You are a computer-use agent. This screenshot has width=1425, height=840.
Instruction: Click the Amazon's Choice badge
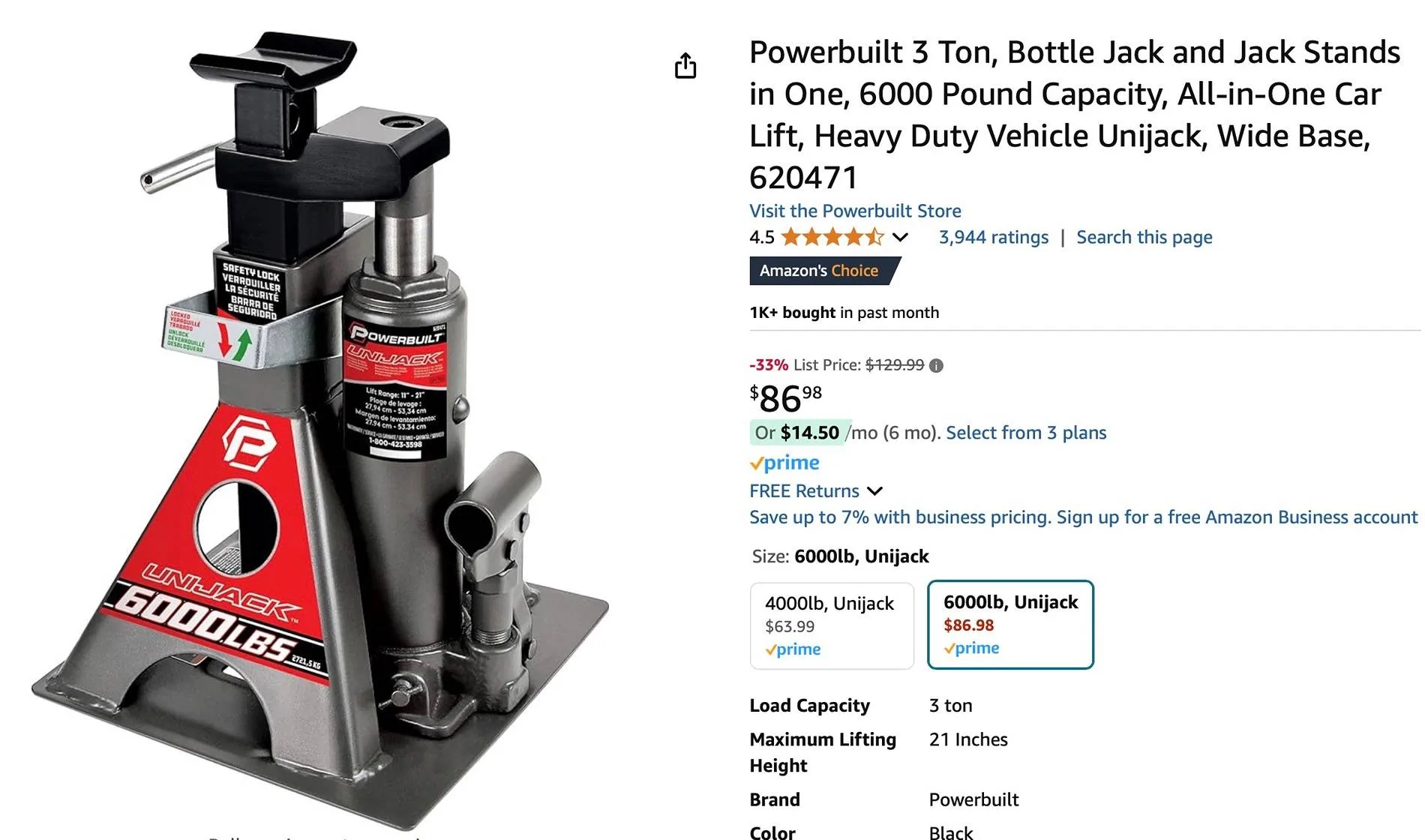point(824,271)
